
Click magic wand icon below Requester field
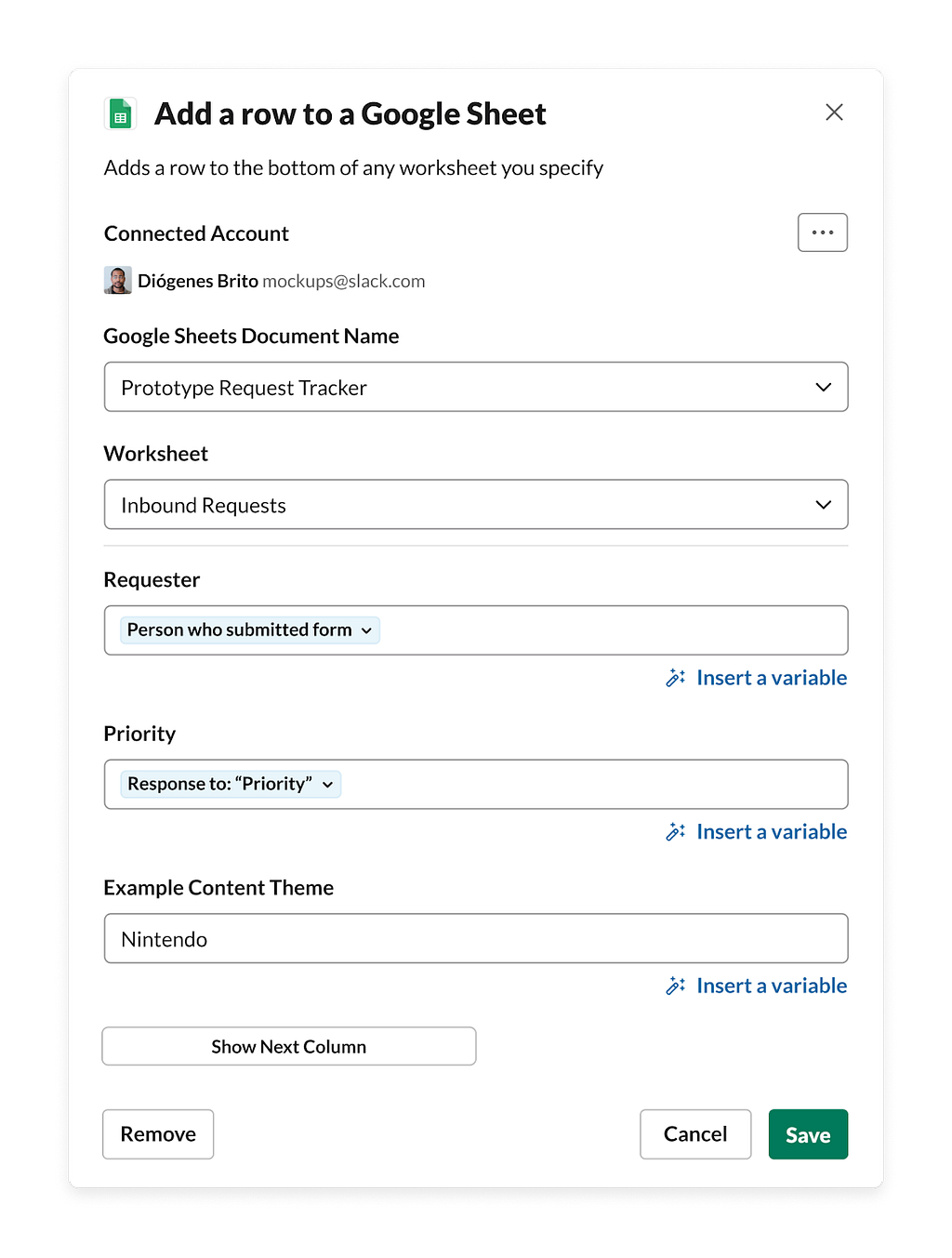(676, 678)
